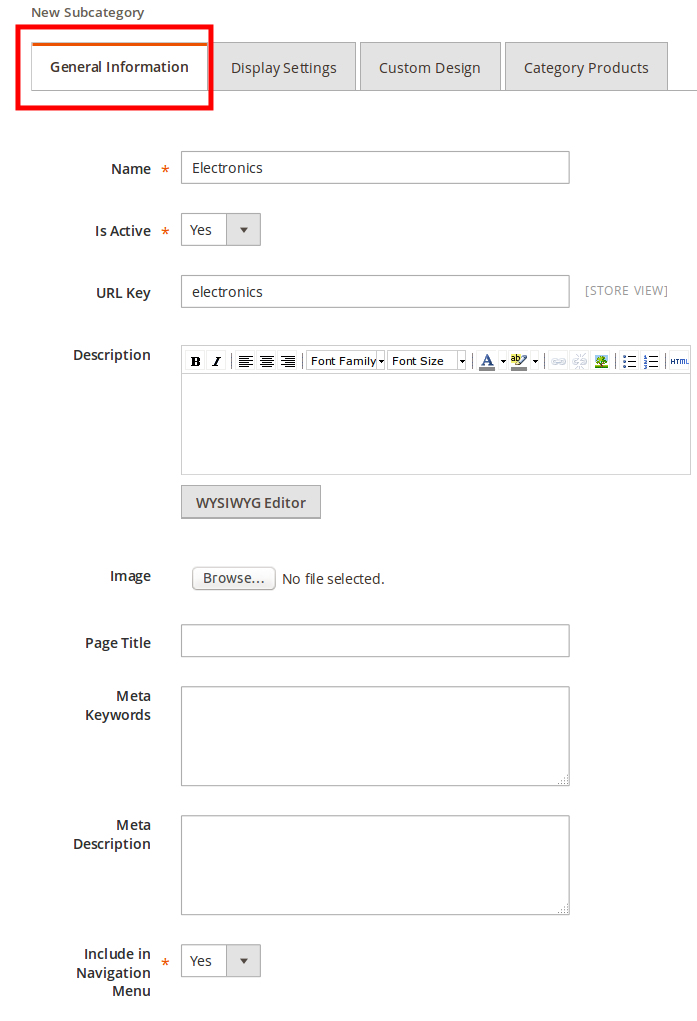Align description text right

pos(288,361)
